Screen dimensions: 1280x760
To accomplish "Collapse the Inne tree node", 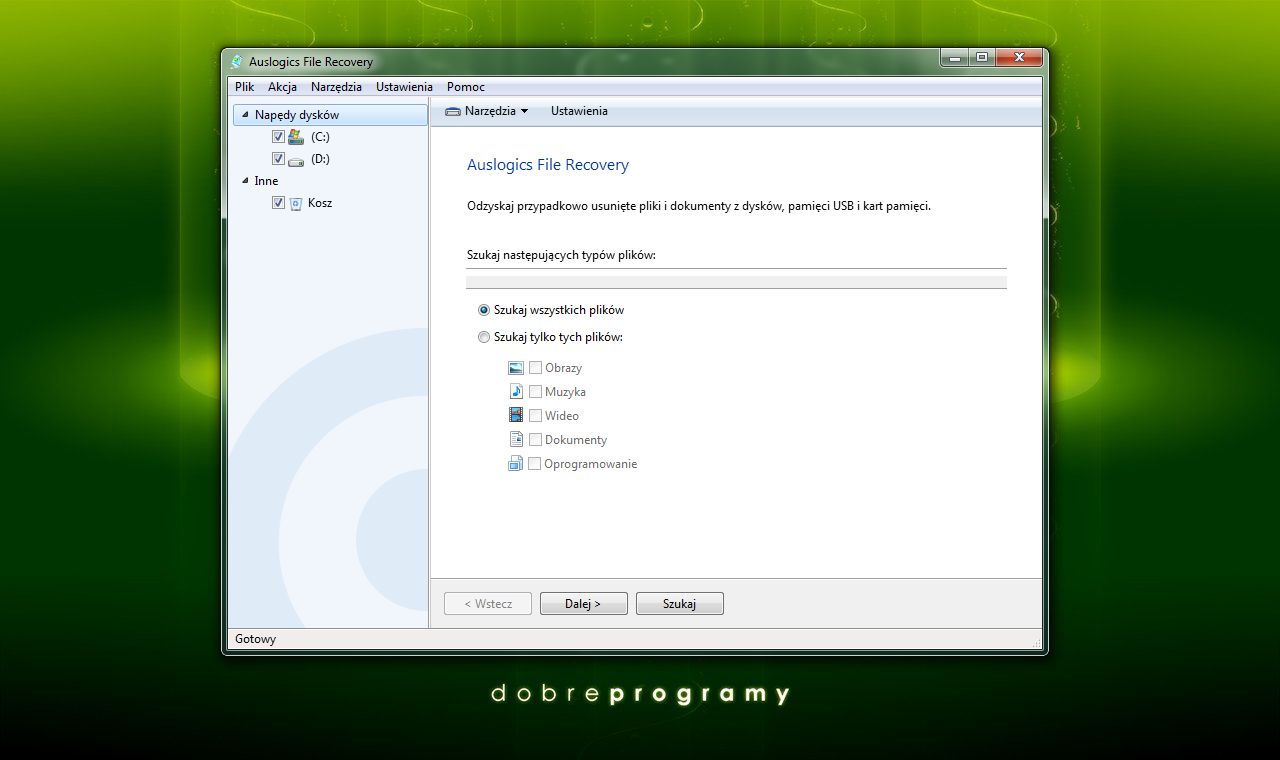I will 245,181.
